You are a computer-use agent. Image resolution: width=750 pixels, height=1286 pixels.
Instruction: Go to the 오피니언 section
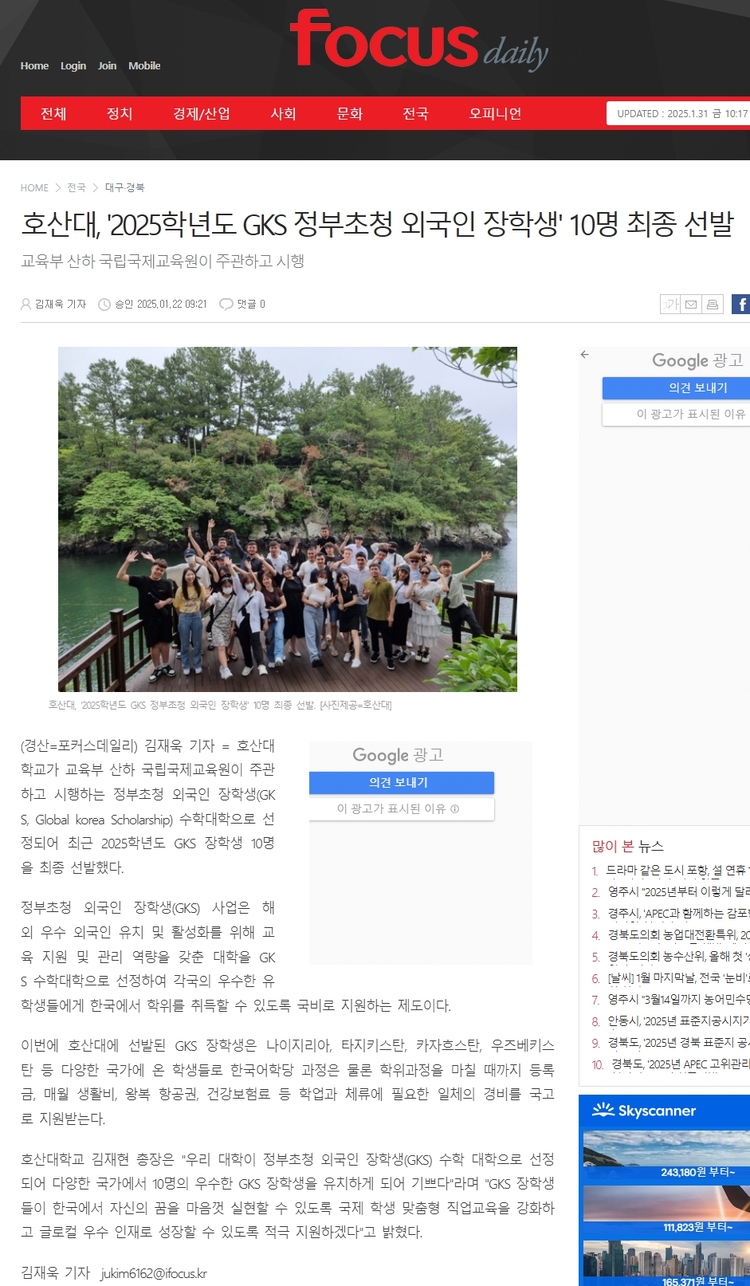coord(495,114)
